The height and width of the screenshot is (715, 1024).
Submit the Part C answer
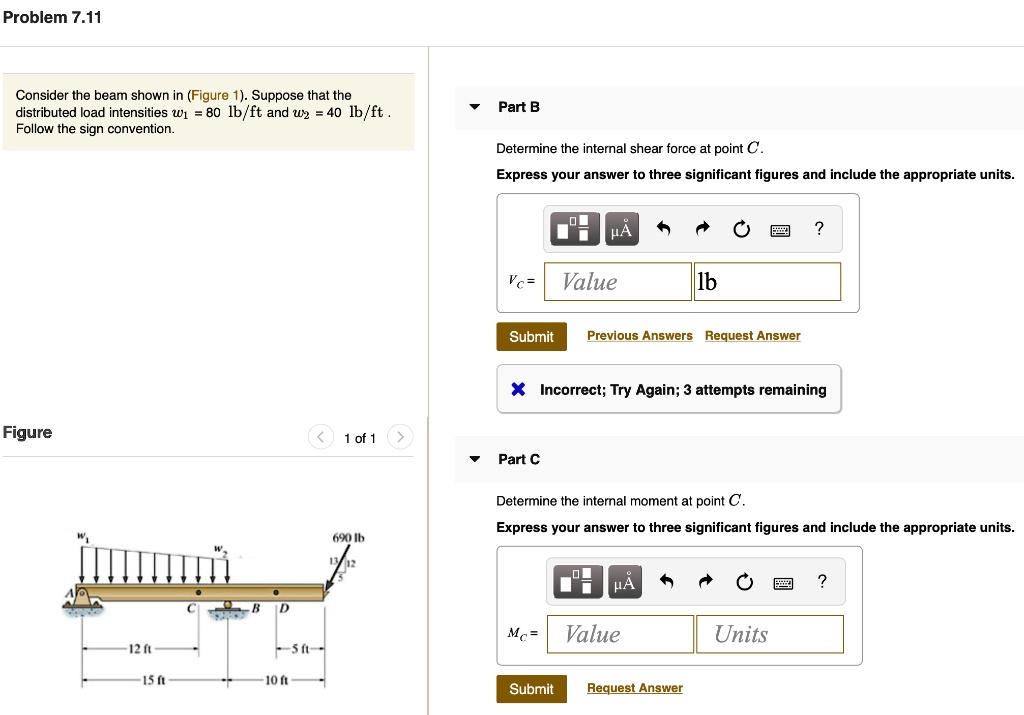(x=531, y=688)
